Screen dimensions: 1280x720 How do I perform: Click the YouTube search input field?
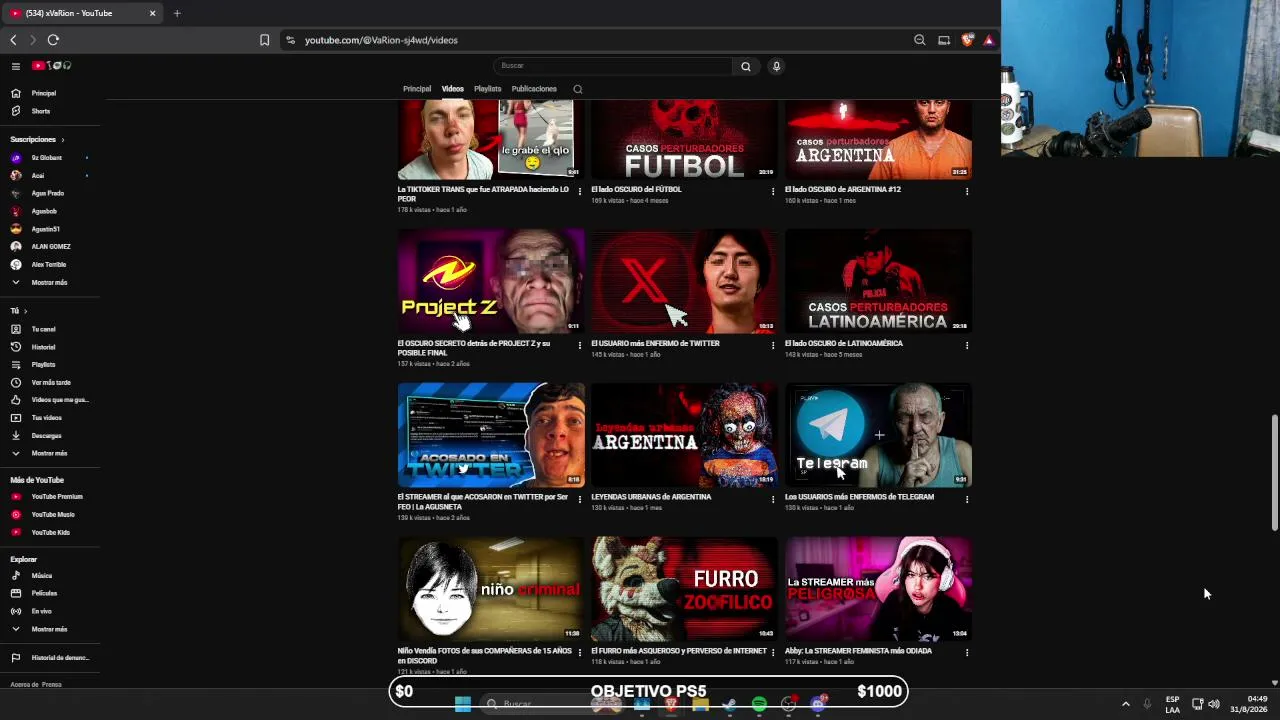point(613,66)
